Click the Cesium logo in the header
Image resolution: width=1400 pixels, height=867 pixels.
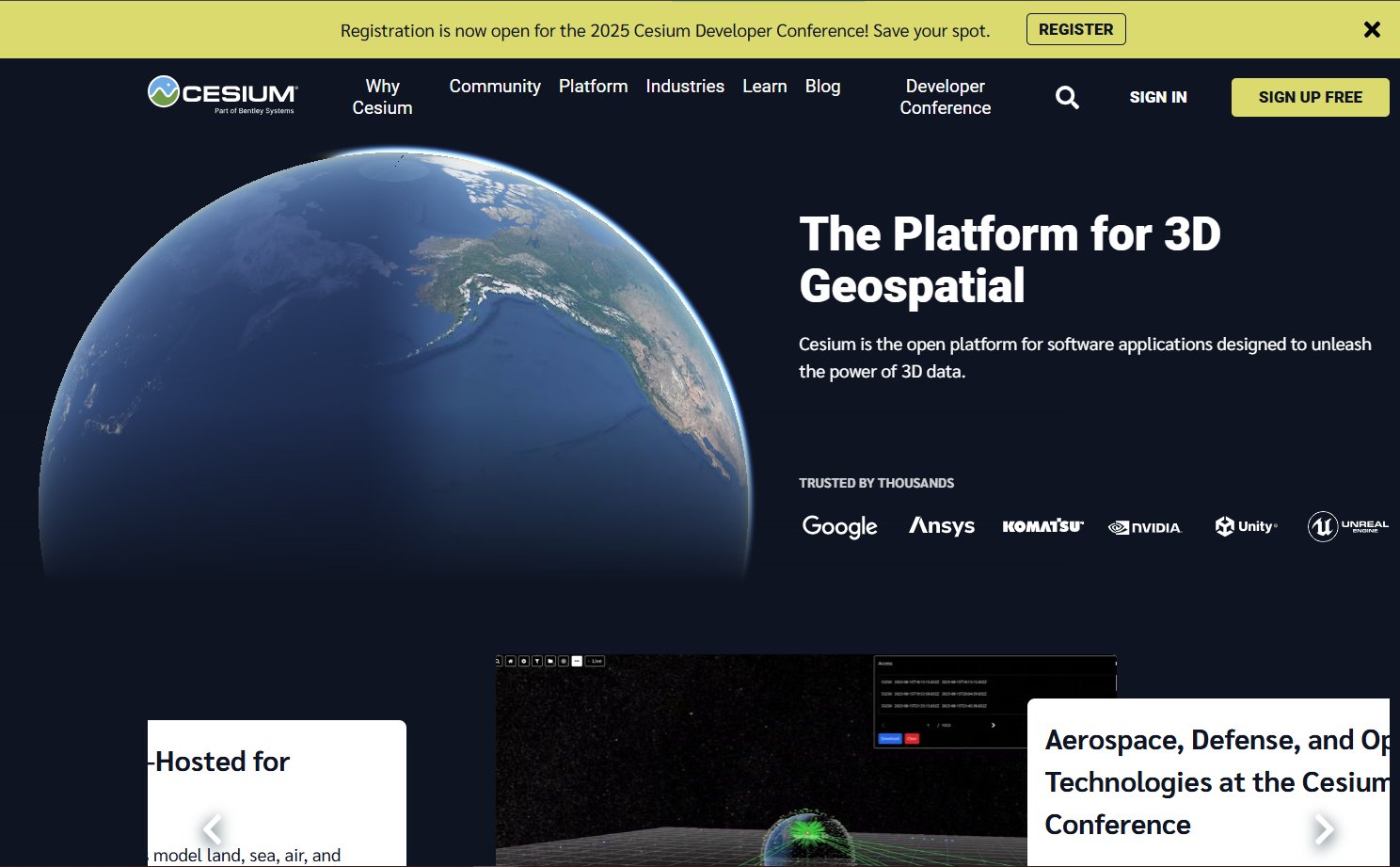223,95
